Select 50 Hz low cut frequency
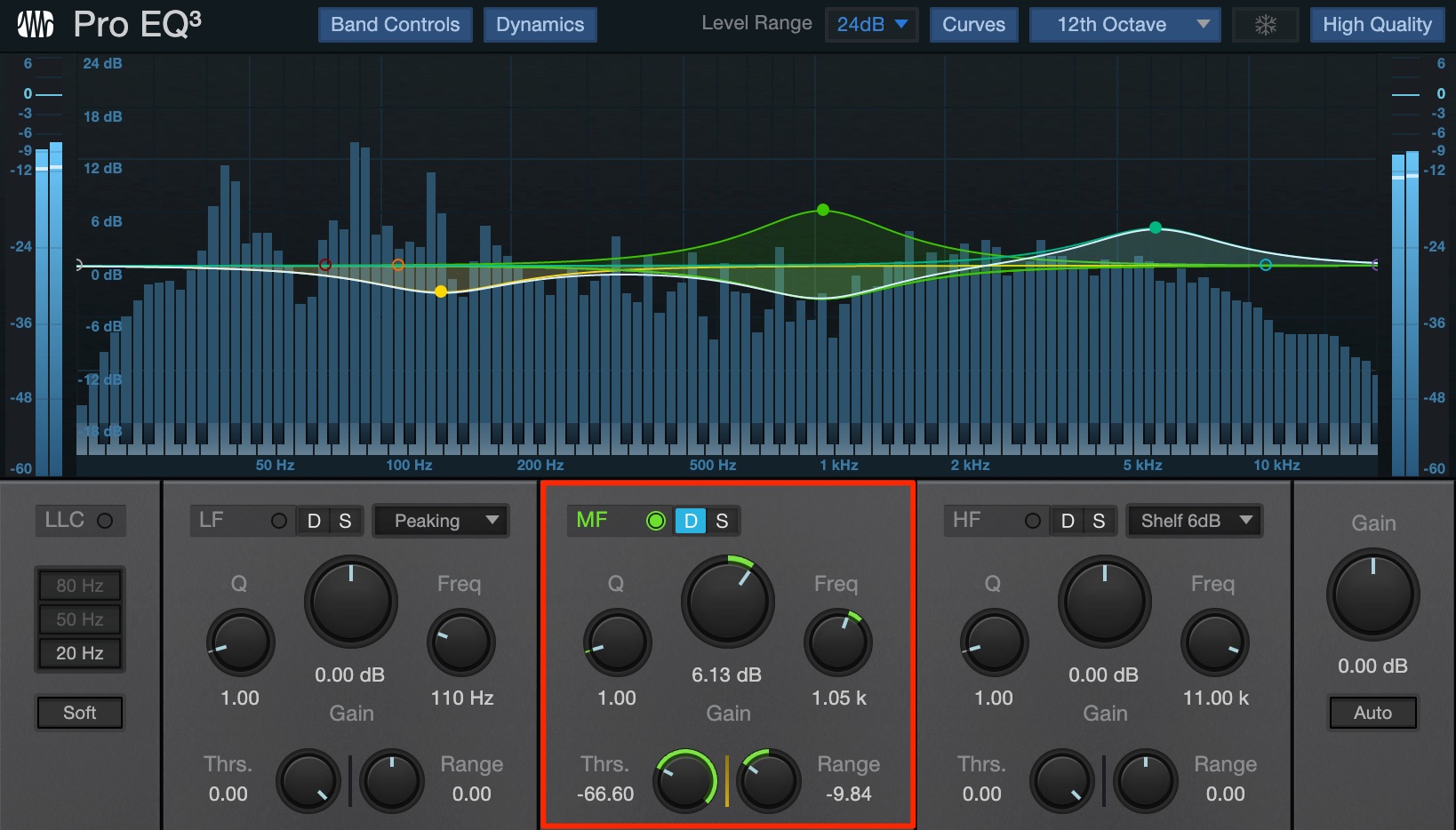This screenshot has height=830, width=1456. [80, 619]
